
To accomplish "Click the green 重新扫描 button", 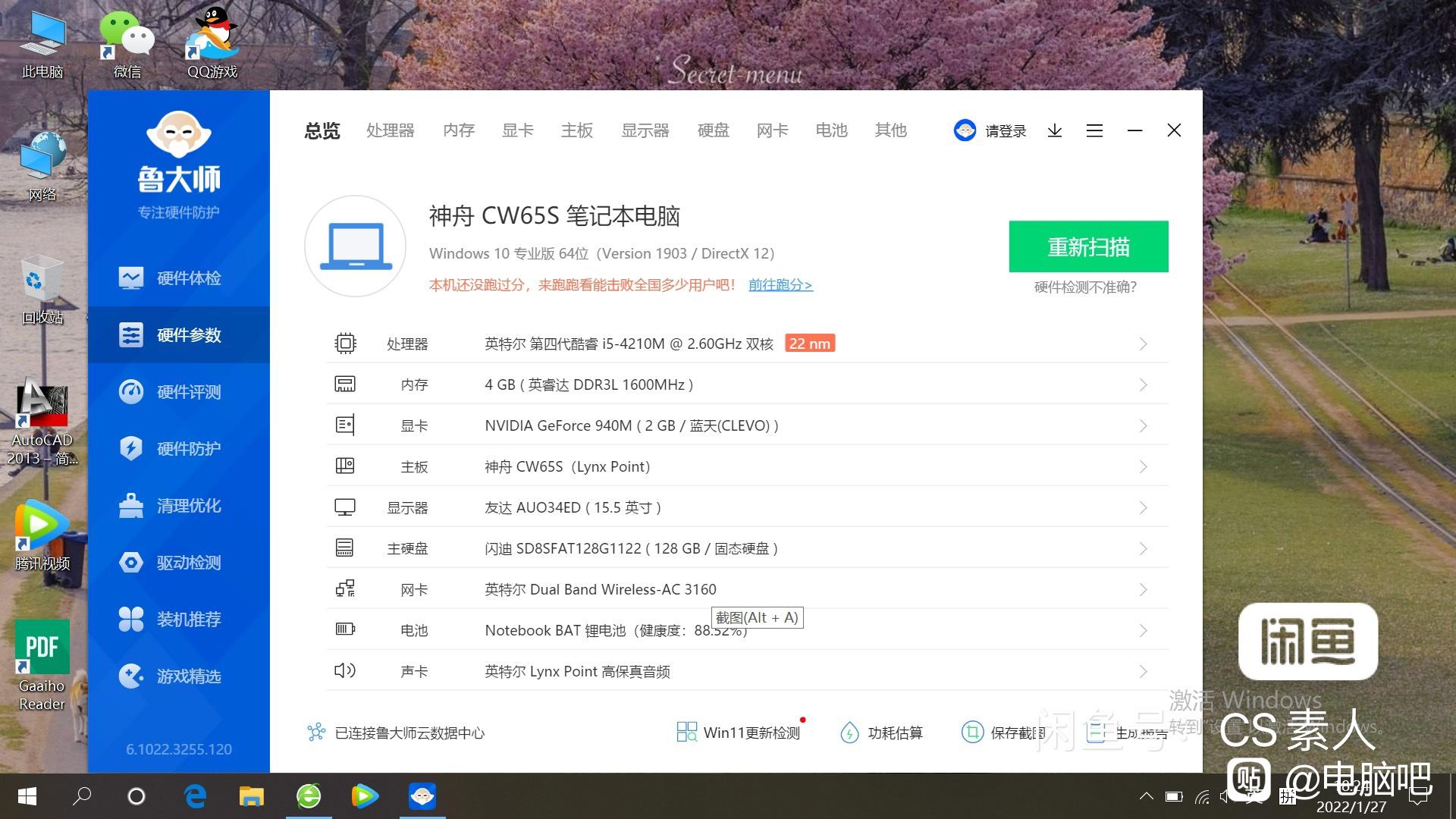I will coord(1088,246).
